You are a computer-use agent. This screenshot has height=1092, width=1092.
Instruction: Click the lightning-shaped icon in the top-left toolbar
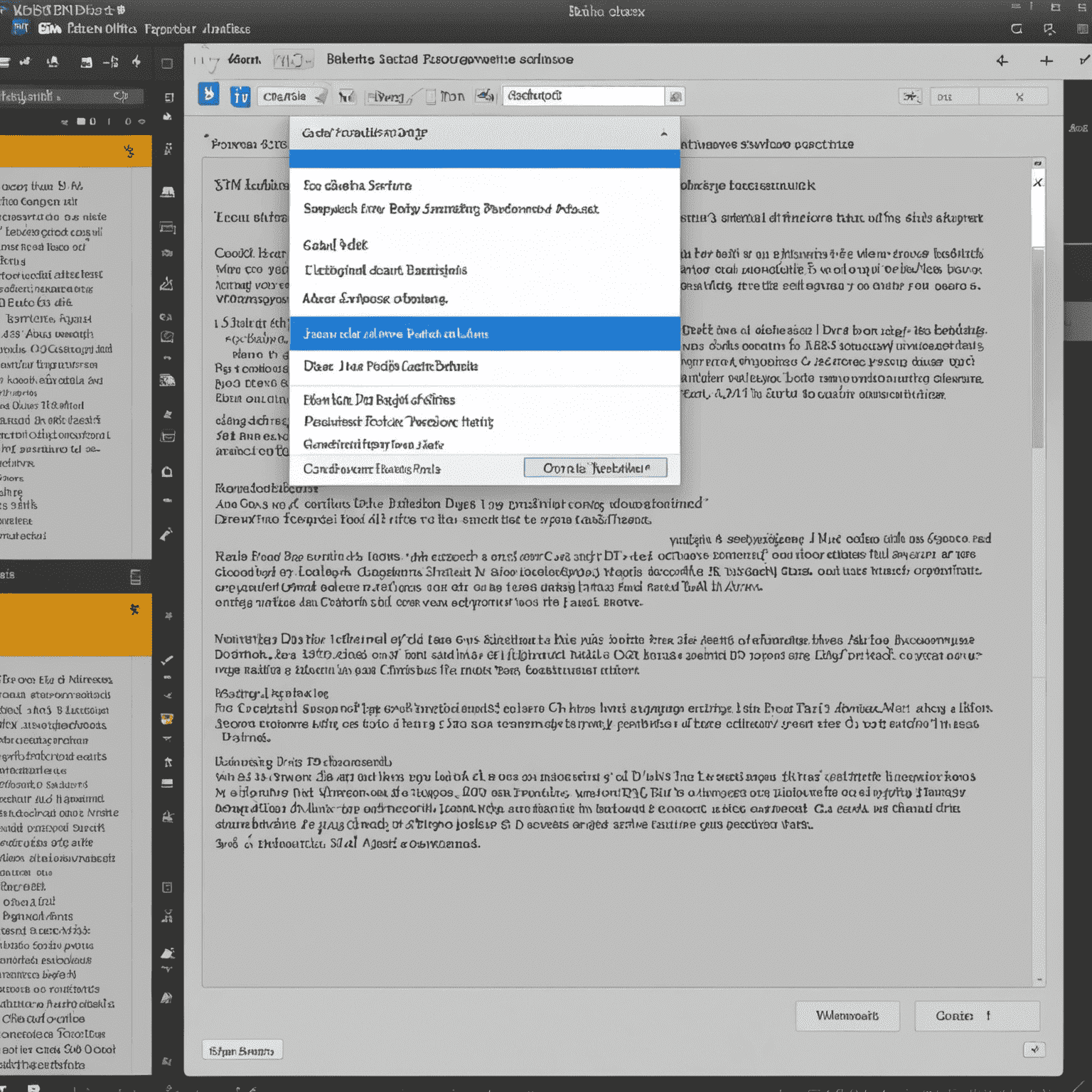(x=136, y=62)
